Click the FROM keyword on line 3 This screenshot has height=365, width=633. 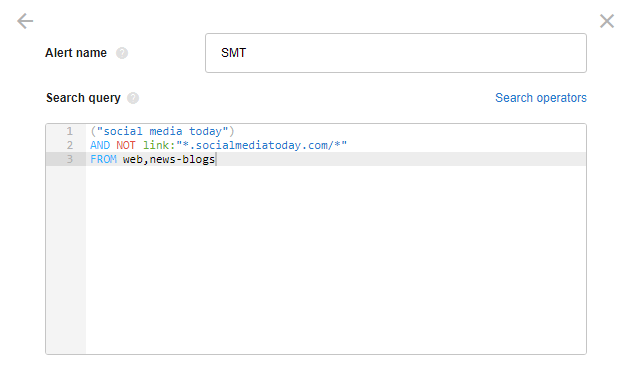coord(103,159)
